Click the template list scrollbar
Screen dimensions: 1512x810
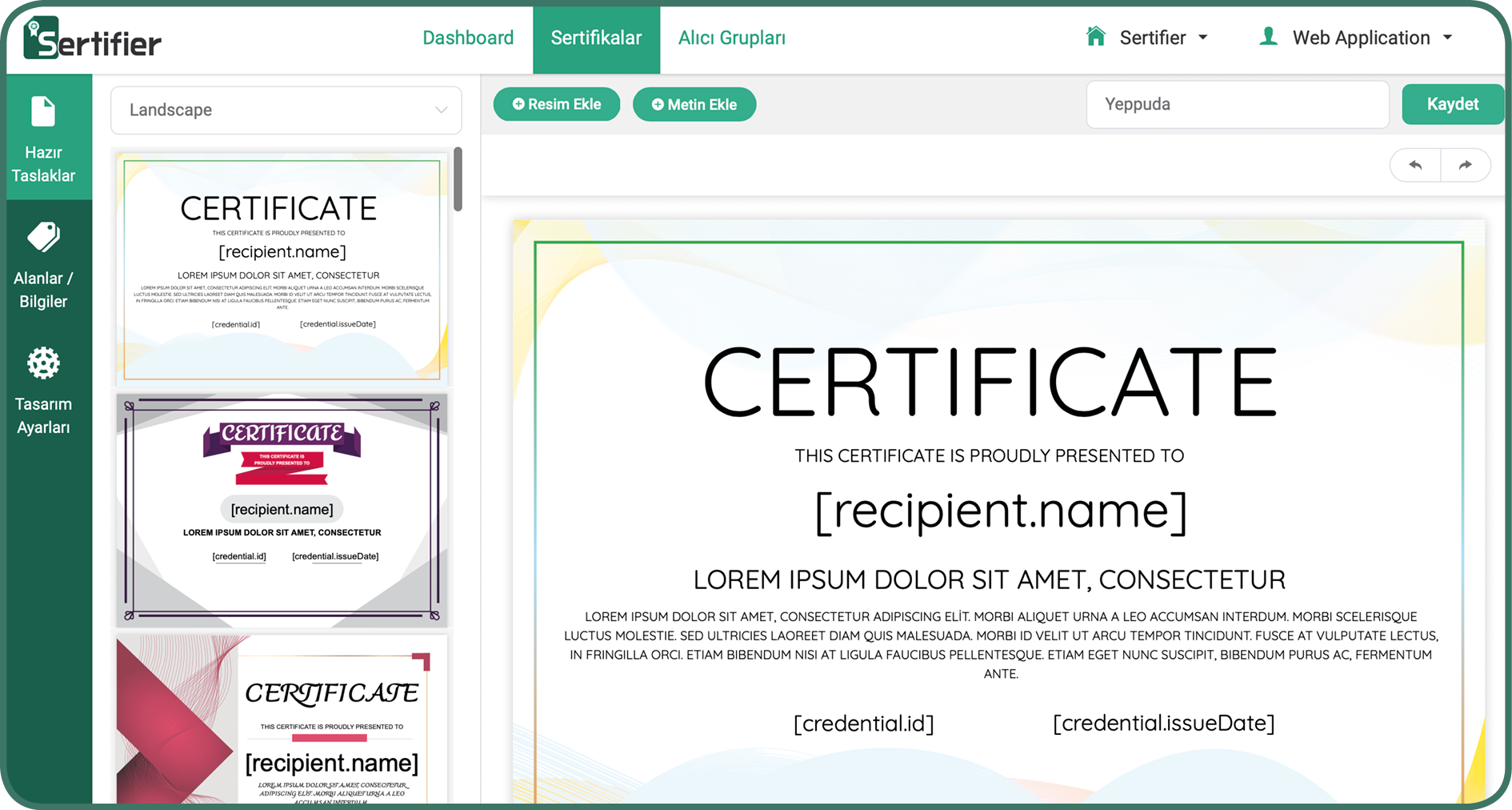(458, 179)
